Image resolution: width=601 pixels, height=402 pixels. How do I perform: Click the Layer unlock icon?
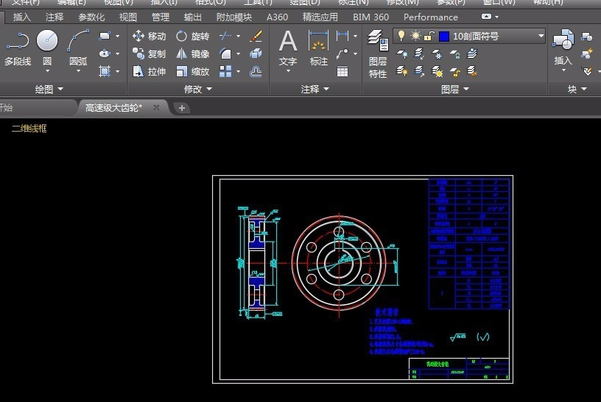[x=454, y=71]
